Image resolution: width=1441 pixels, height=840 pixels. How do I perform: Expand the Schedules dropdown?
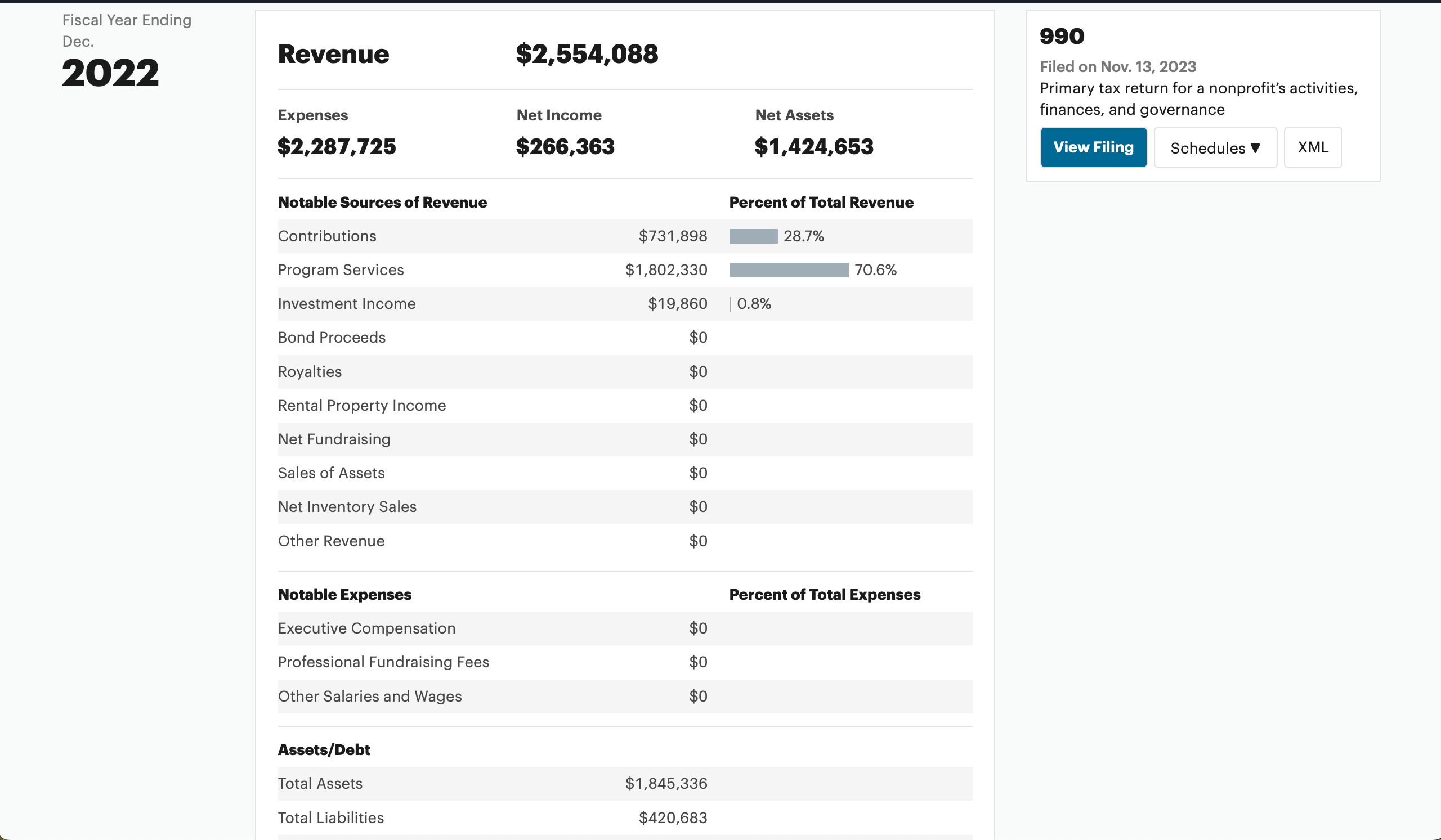point(1215,147)
